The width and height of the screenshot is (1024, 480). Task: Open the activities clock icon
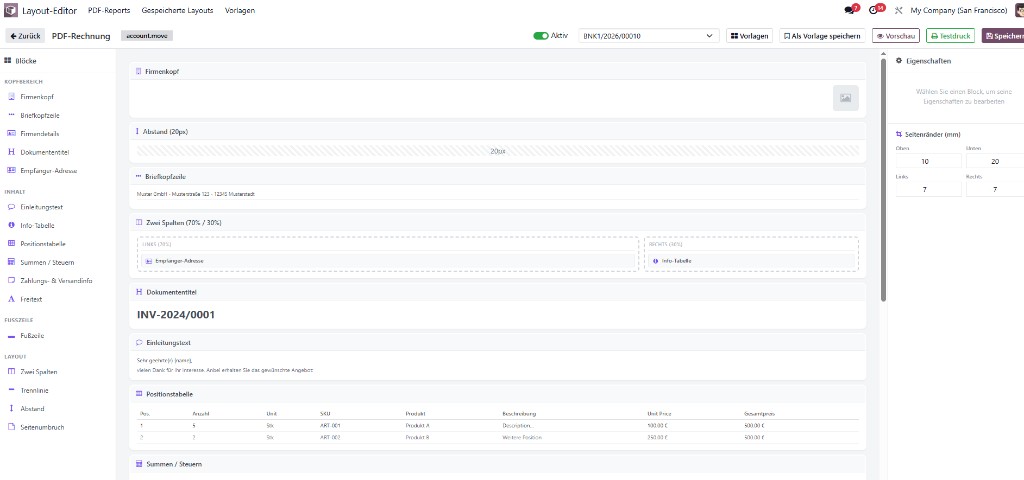pyautogui.click(x=875, y=10)
